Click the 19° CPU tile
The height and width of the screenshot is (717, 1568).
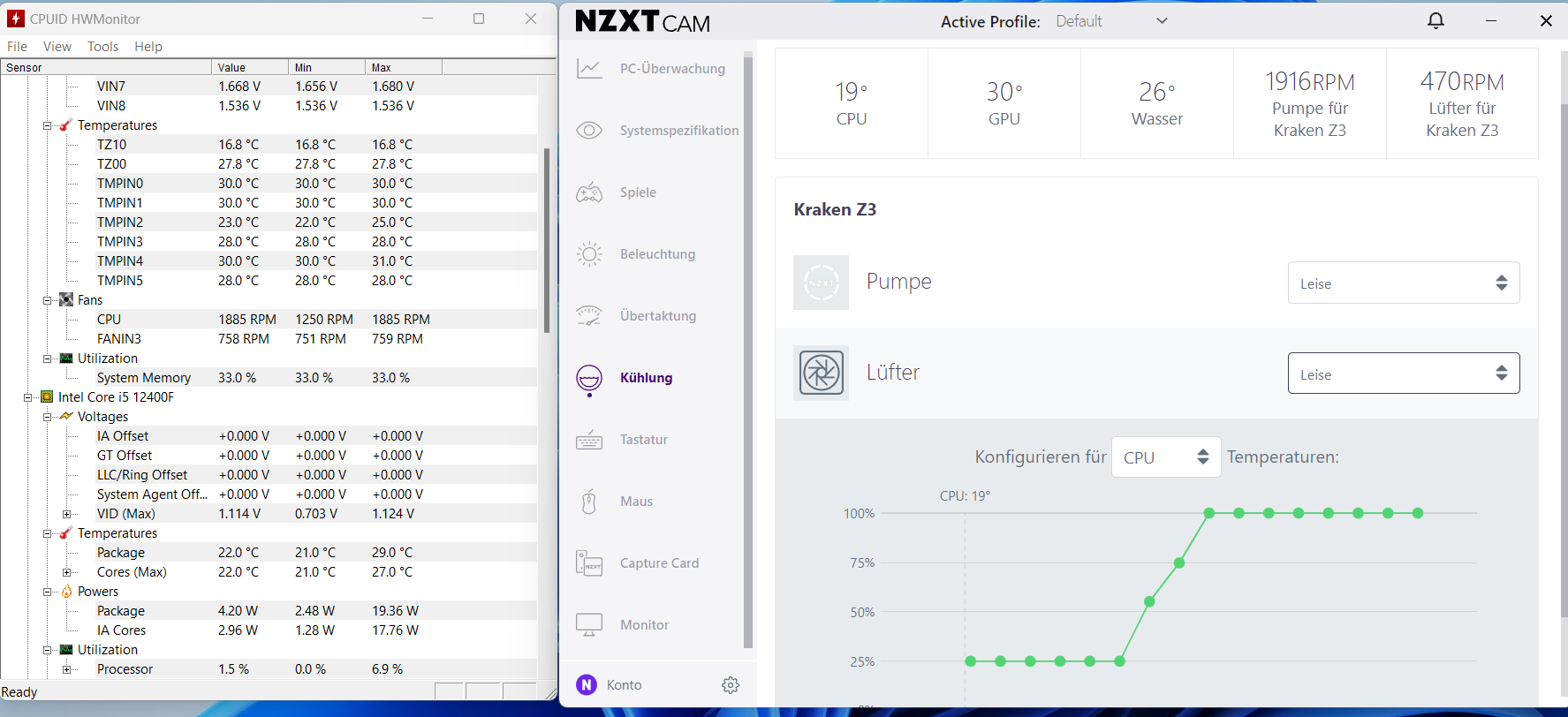click(x=852, y=104)
